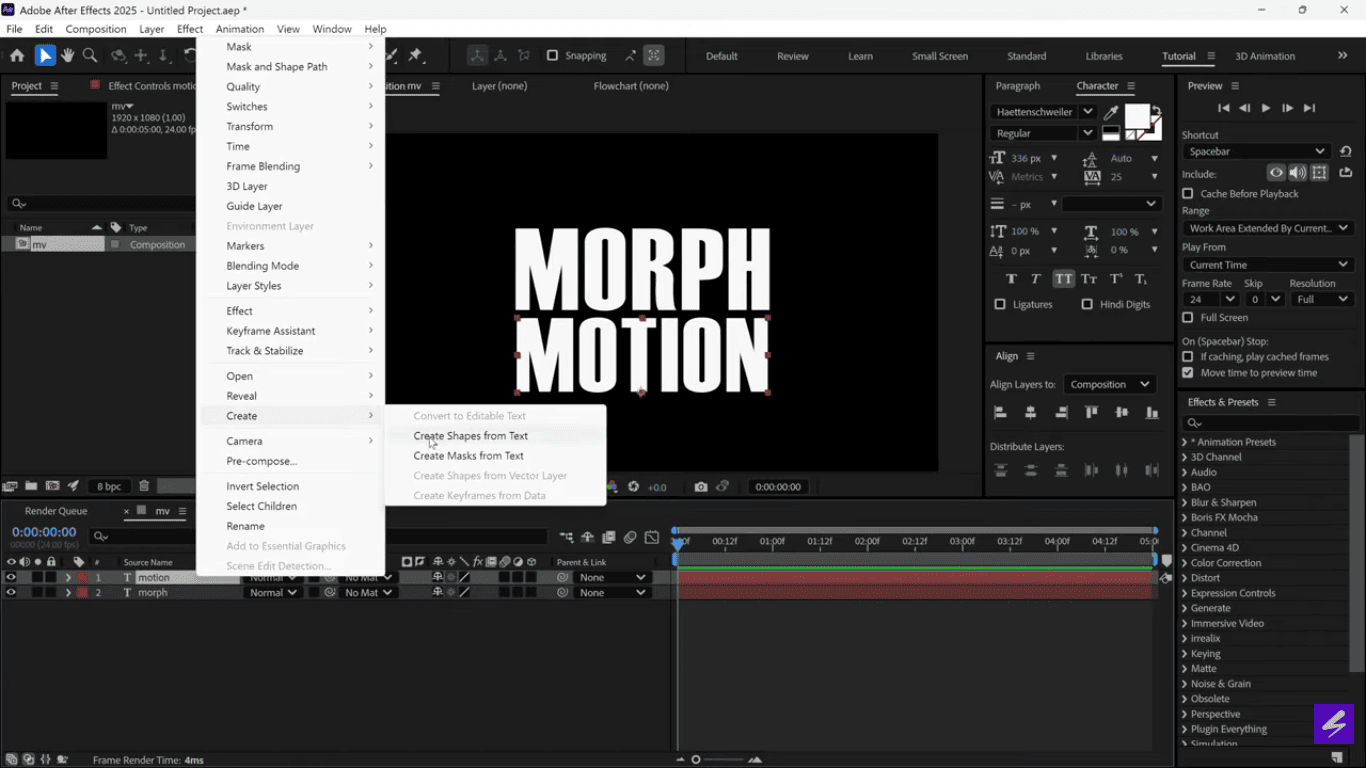Image resolution: width=1366 pixels, height=768 pixels.
Task: Click the Character panel eyedropper
Action: point(1110,112)
